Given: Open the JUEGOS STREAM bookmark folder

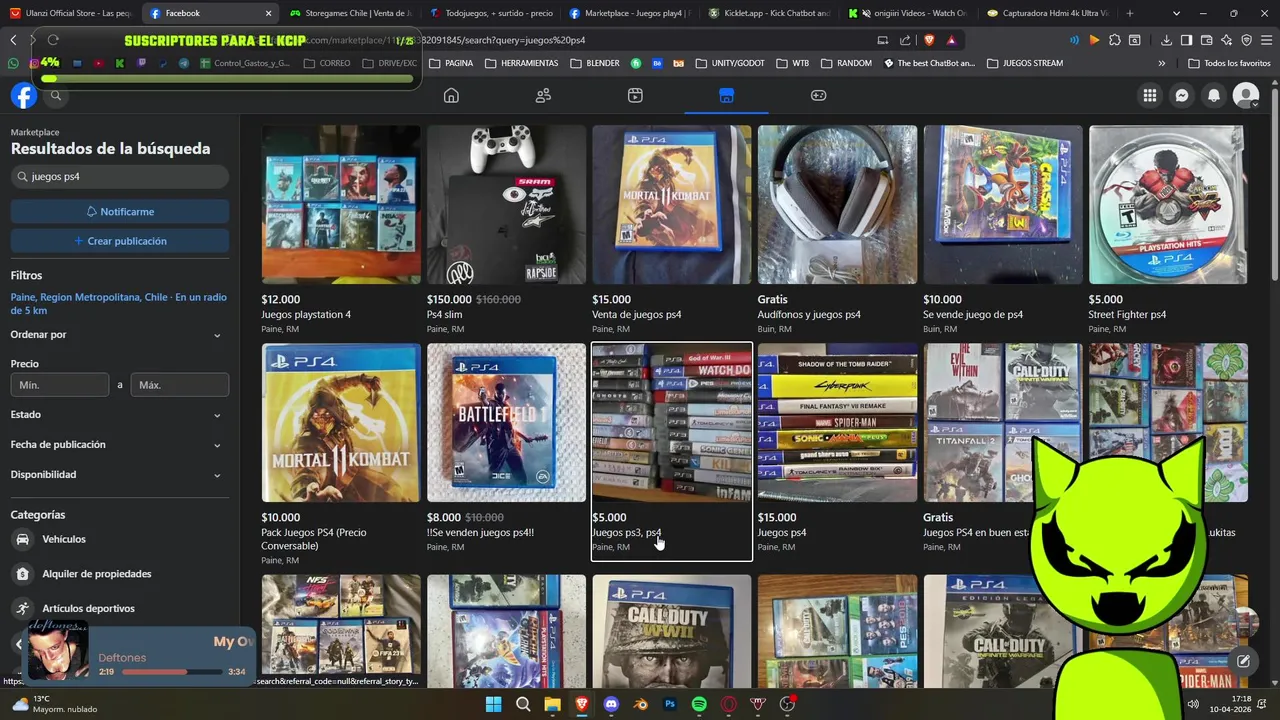Looking at the screenshot, I should 1025,63.
